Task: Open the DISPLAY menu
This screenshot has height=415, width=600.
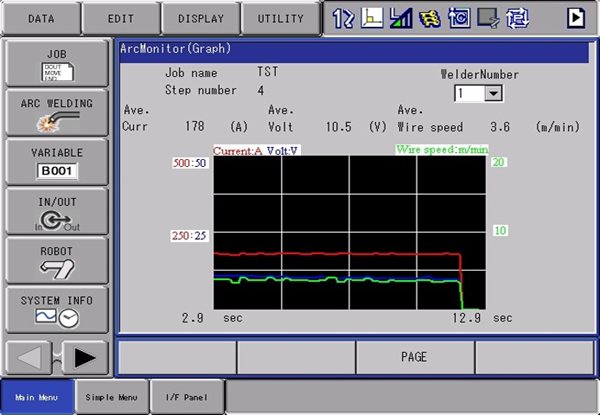Action: click(200, 18)
